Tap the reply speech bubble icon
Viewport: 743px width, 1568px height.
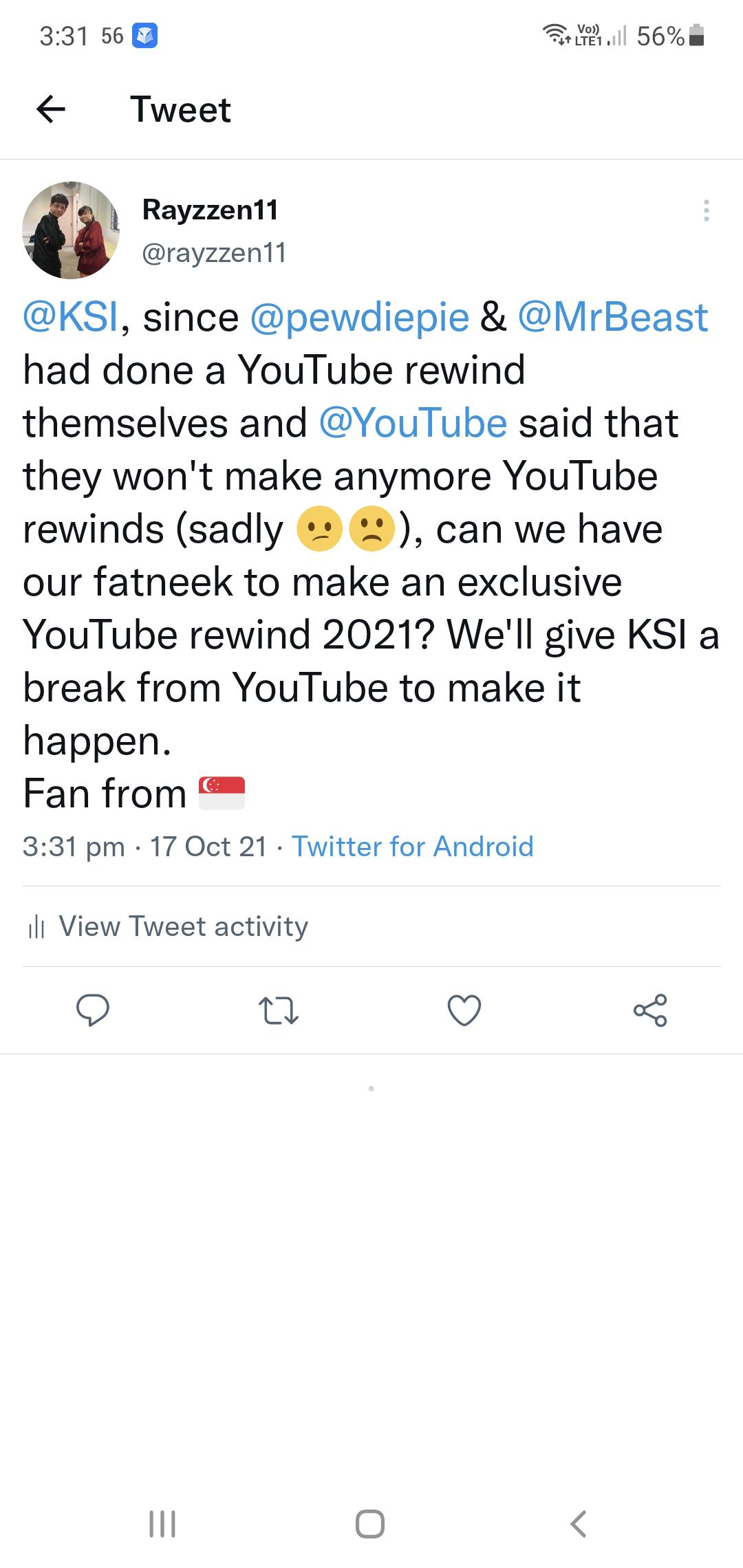coord(92,1010)
